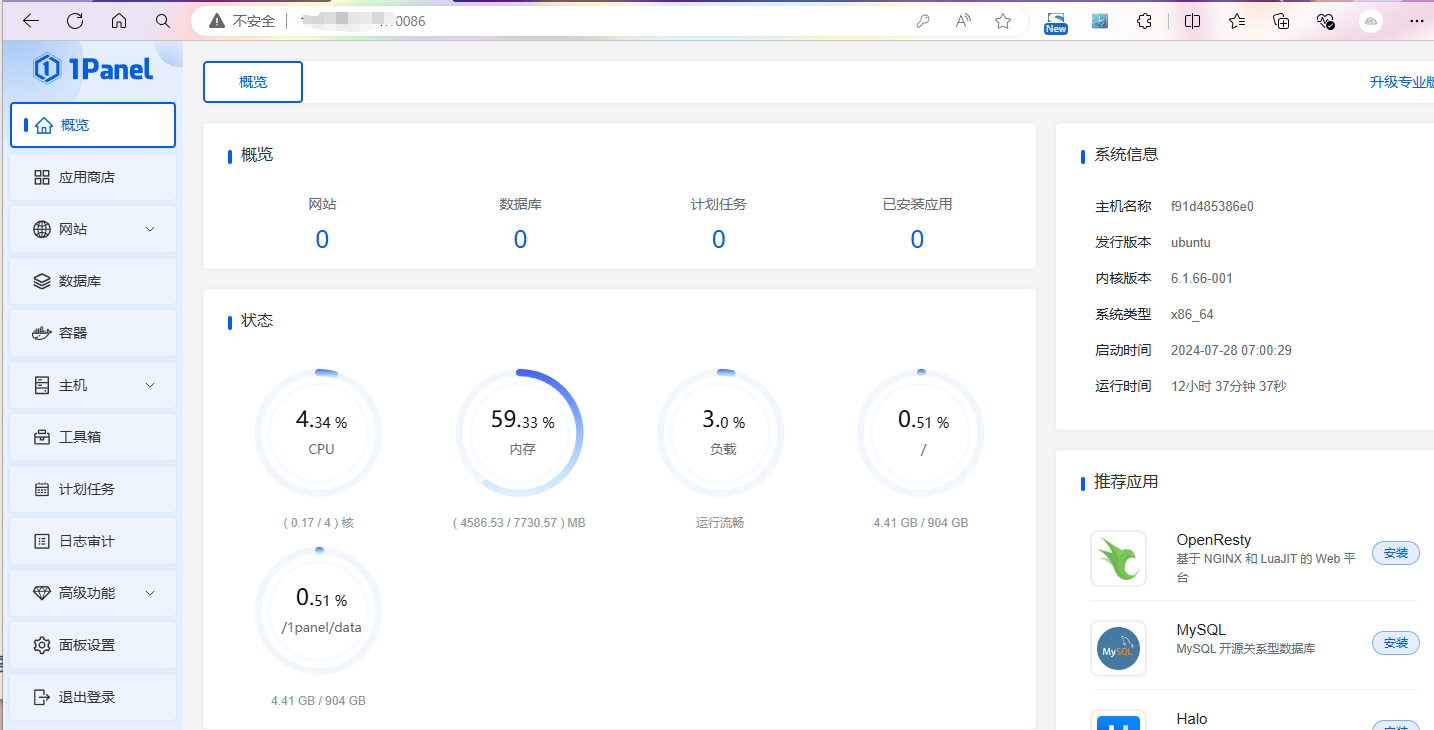Click the password key icon in address bar
Viewport: 1434px width, 730px height.
click(x=924, y=20)
